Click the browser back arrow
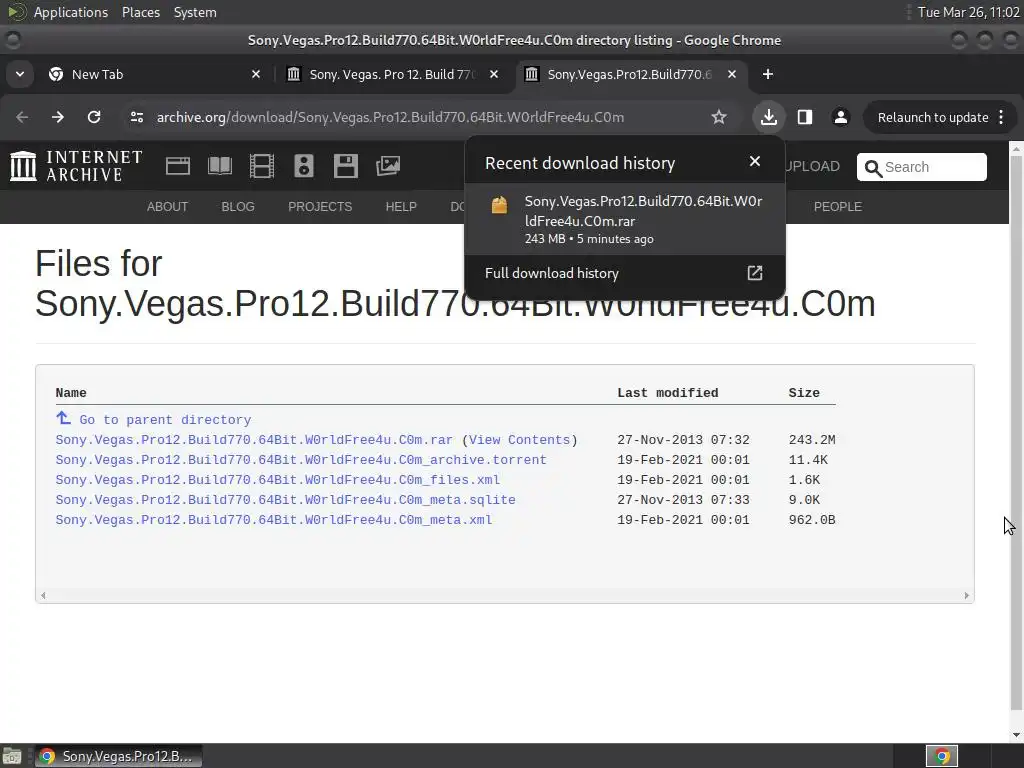 click(22, 117)
